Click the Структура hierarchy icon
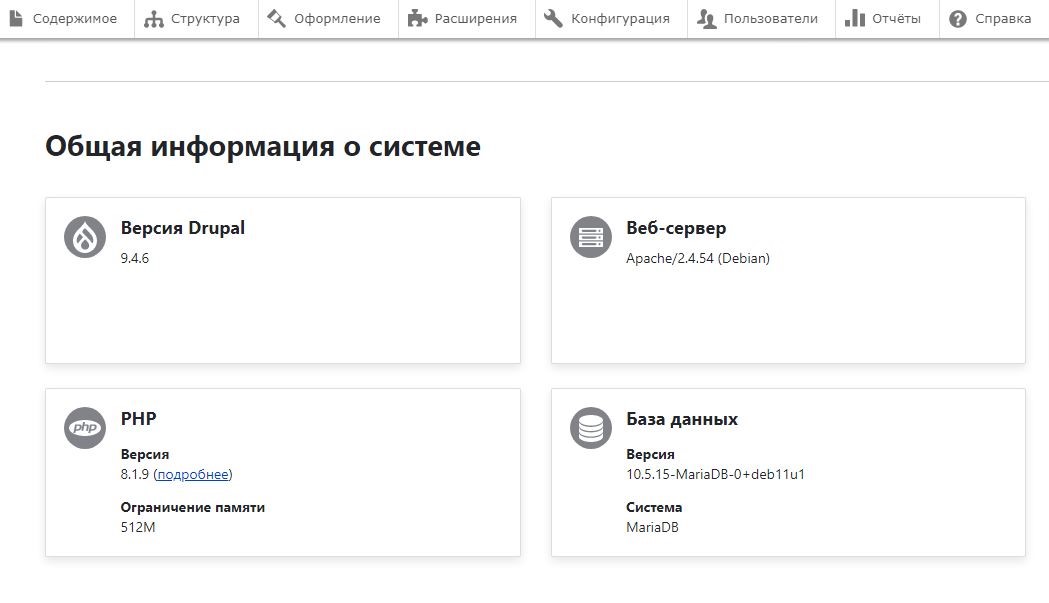 [154, 19]
